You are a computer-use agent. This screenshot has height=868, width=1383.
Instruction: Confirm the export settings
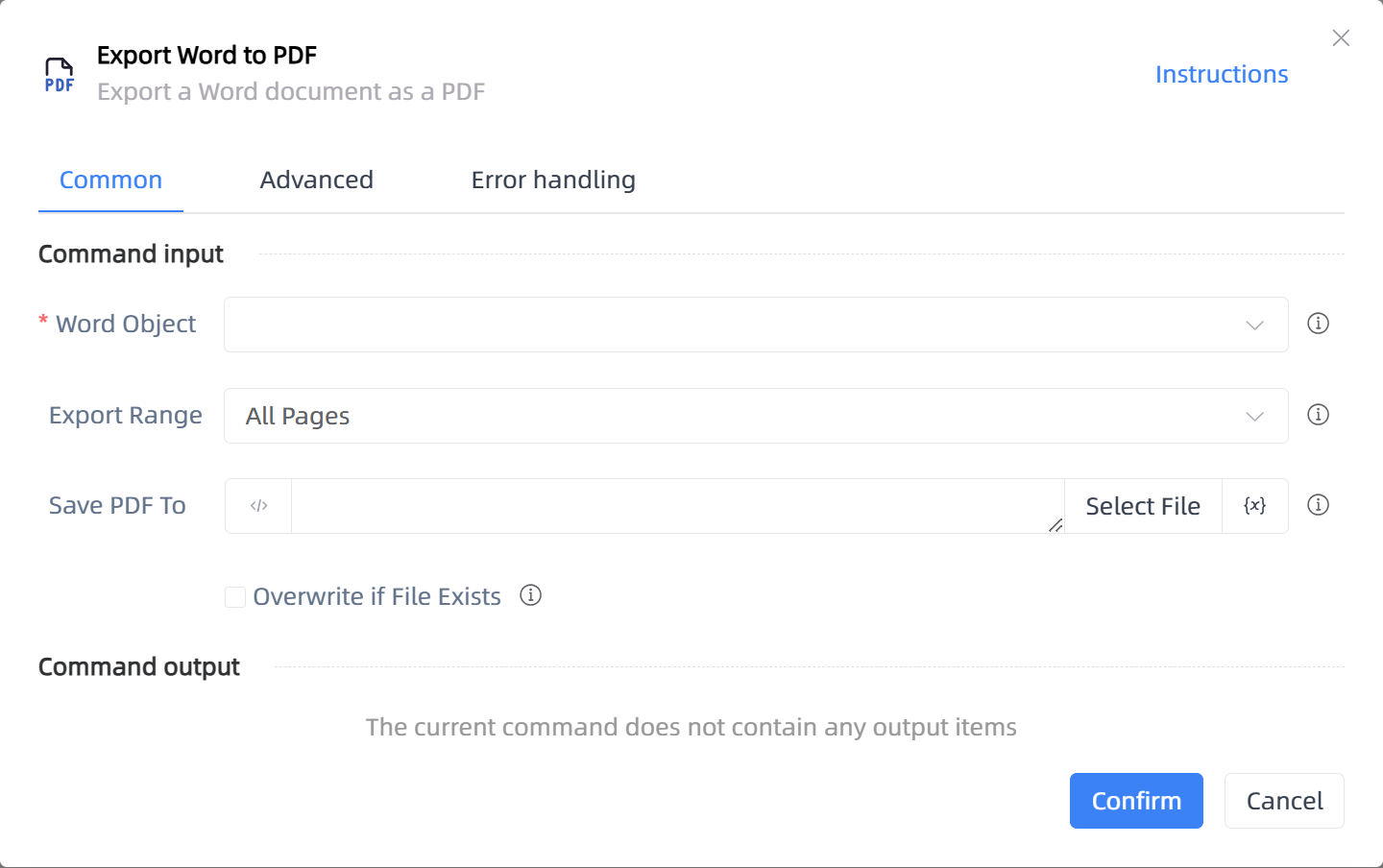tap(1136, 801)
